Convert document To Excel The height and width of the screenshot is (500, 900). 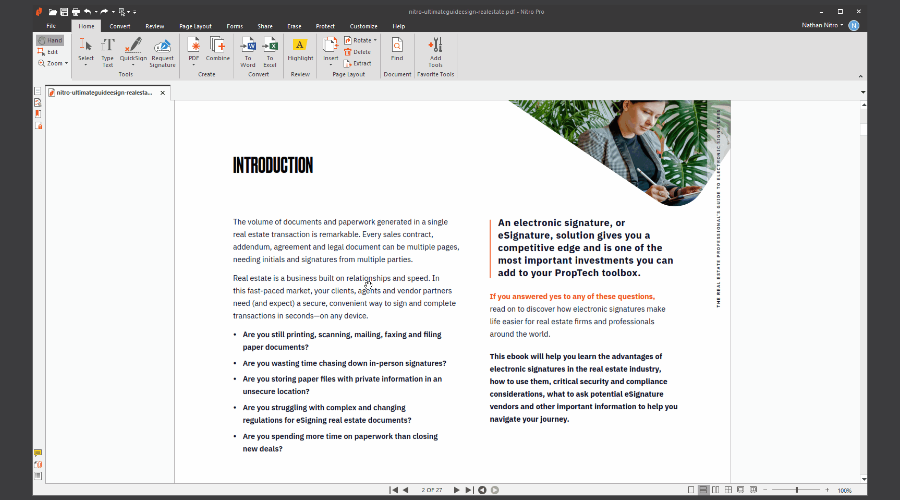click(270, 52)
